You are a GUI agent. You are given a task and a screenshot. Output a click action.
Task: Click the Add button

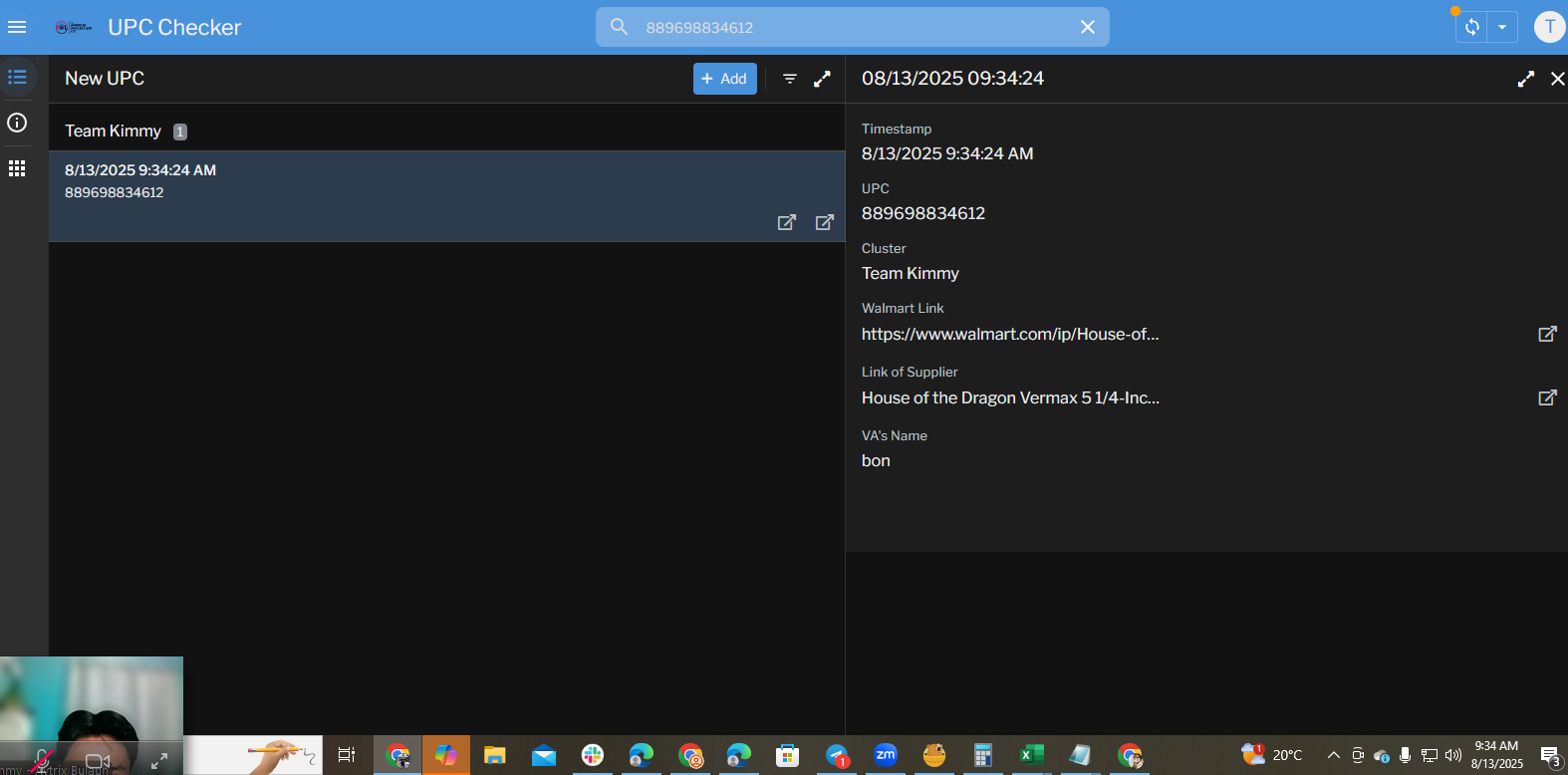click(724, 79)
